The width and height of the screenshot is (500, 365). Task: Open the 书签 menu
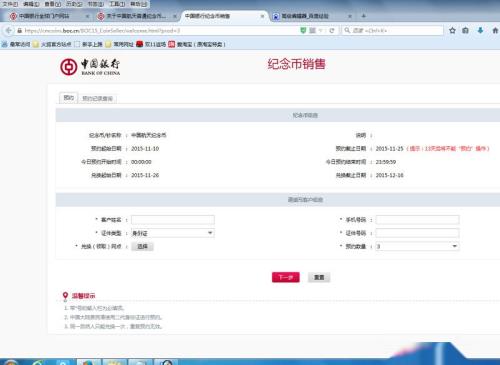point(96,4)
